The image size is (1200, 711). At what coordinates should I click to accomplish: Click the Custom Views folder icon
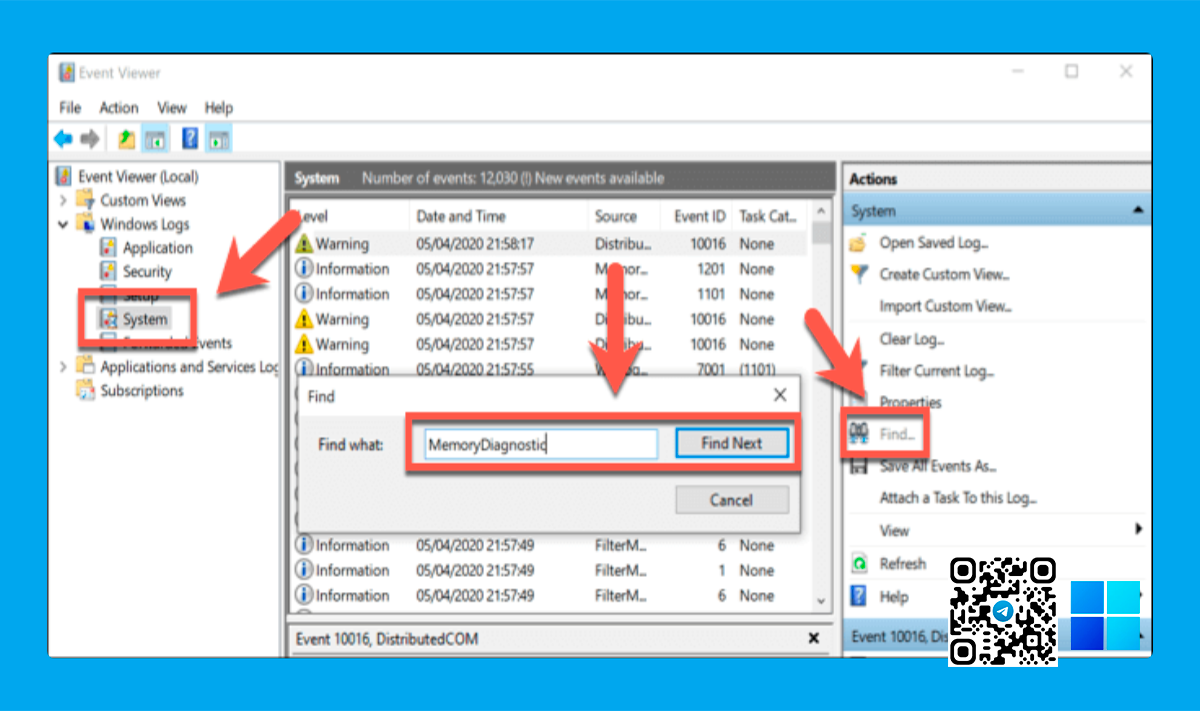(86, 200)
